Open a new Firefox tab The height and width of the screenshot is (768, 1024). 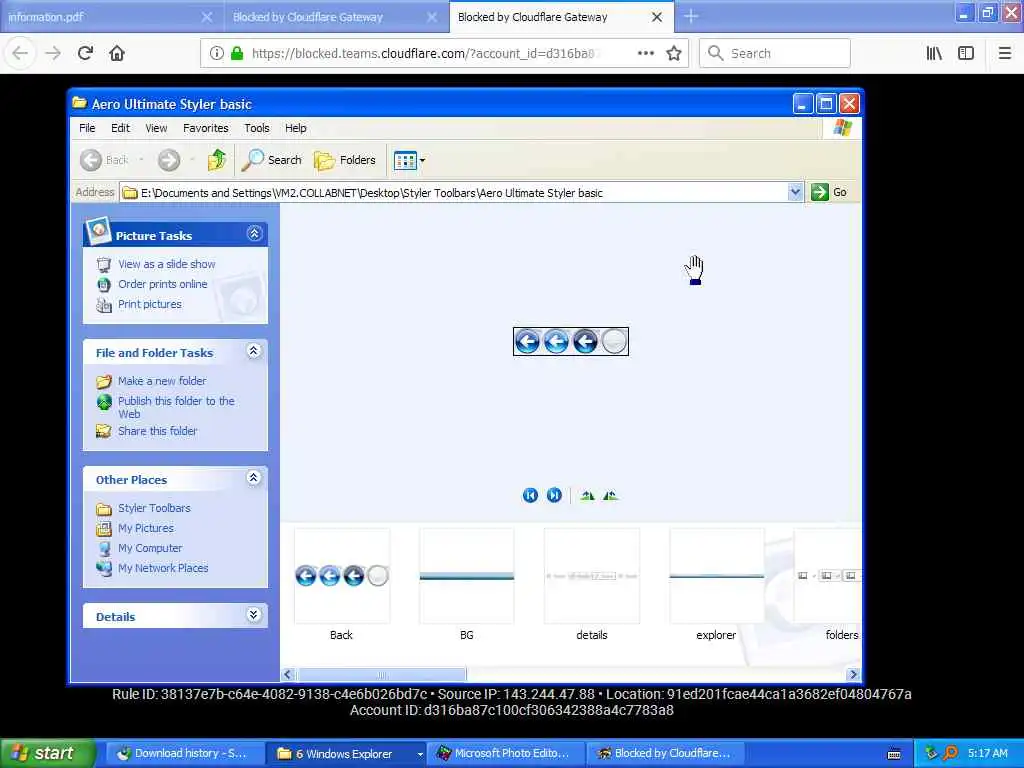pos(691,16)
